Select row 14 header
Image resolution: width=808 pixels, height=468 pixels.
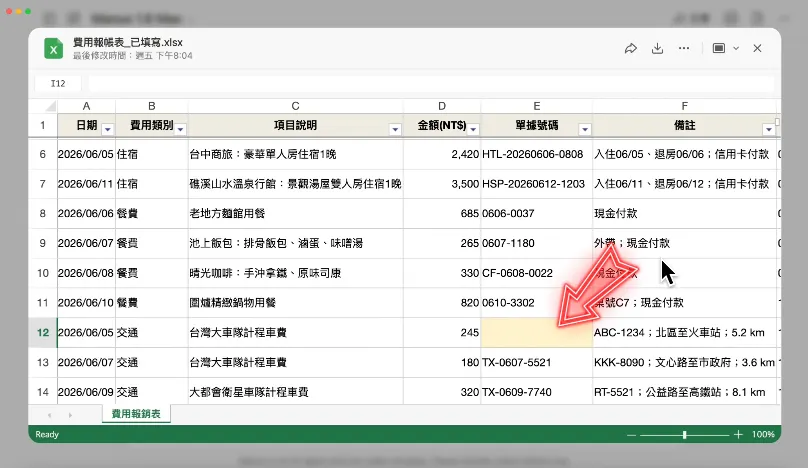43,392
